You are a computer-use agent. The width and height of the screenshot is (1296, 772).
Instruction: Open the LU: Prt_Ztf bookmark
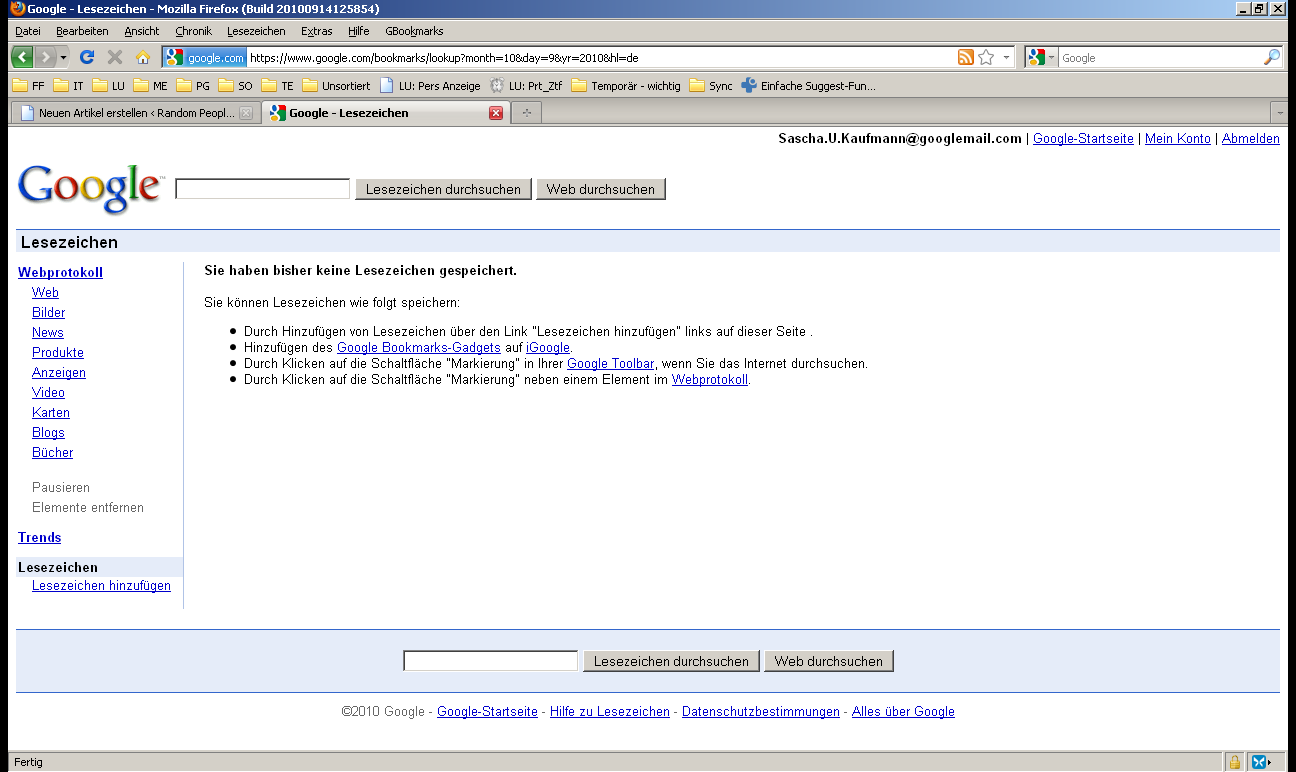(x=526, y=86)
